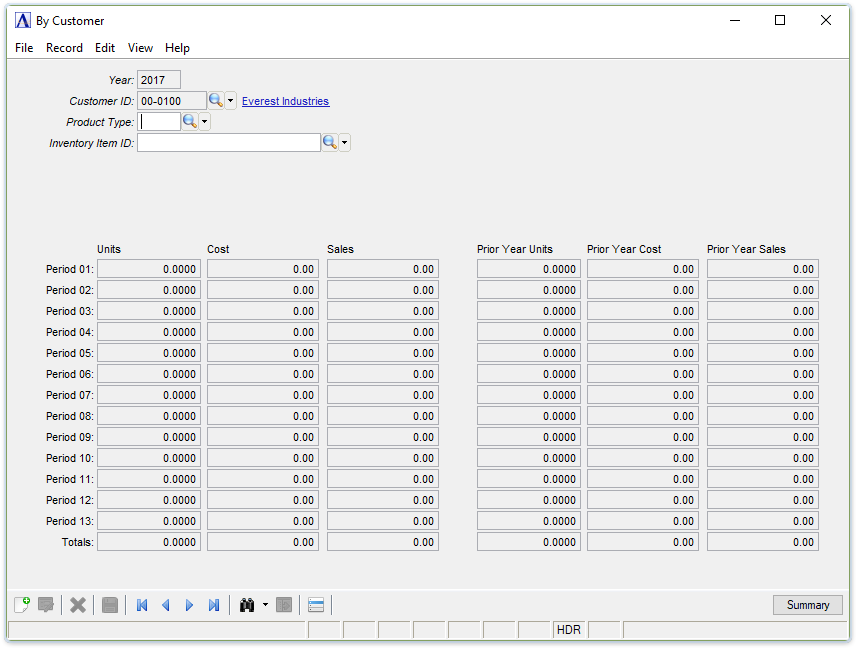Viewport: 860px width, 651px height.
Task: Click the Summary button
Action: point(807,605)
